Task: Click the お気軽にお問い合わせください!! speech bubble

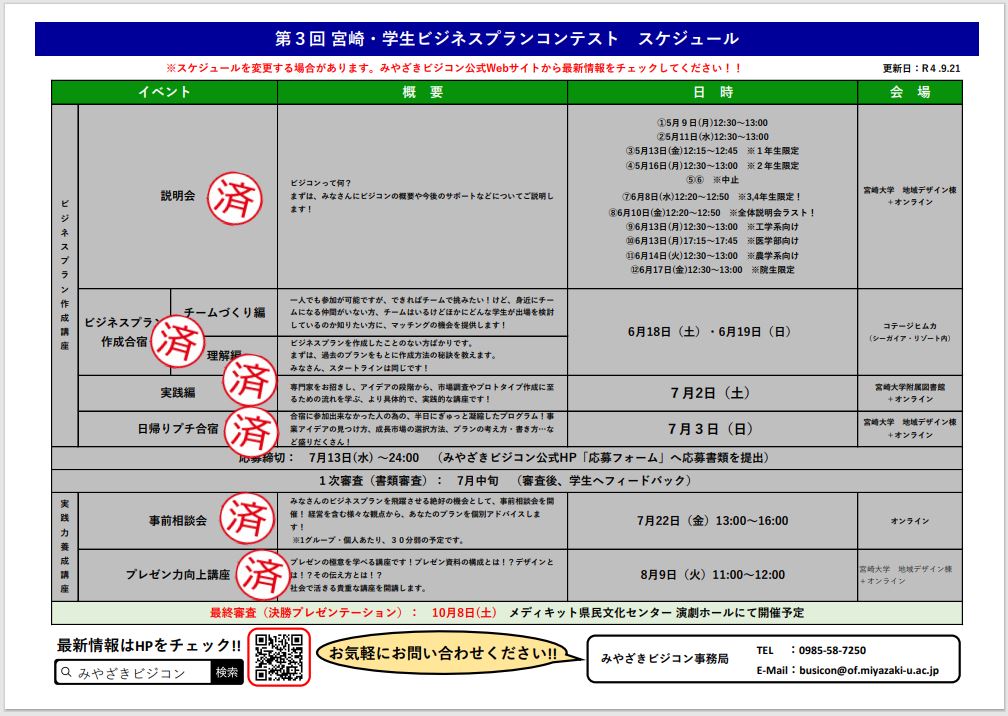Action: pos(444,654)
